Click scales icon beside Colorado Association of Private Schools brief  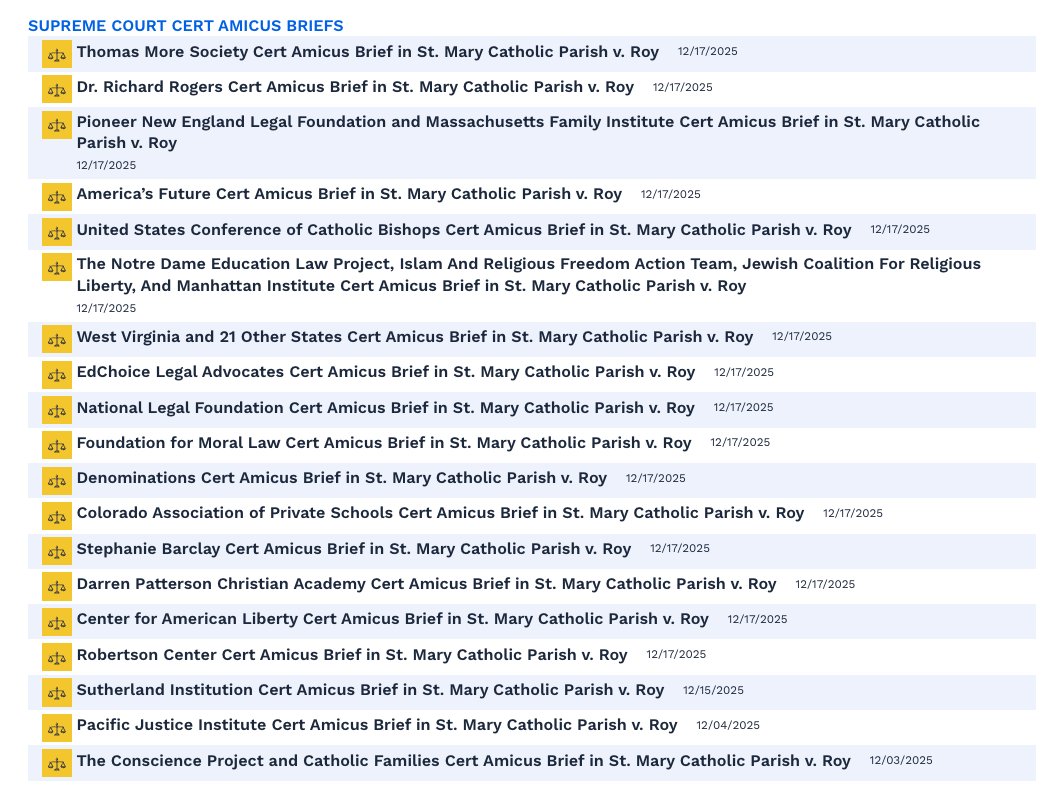coord(57,516)
